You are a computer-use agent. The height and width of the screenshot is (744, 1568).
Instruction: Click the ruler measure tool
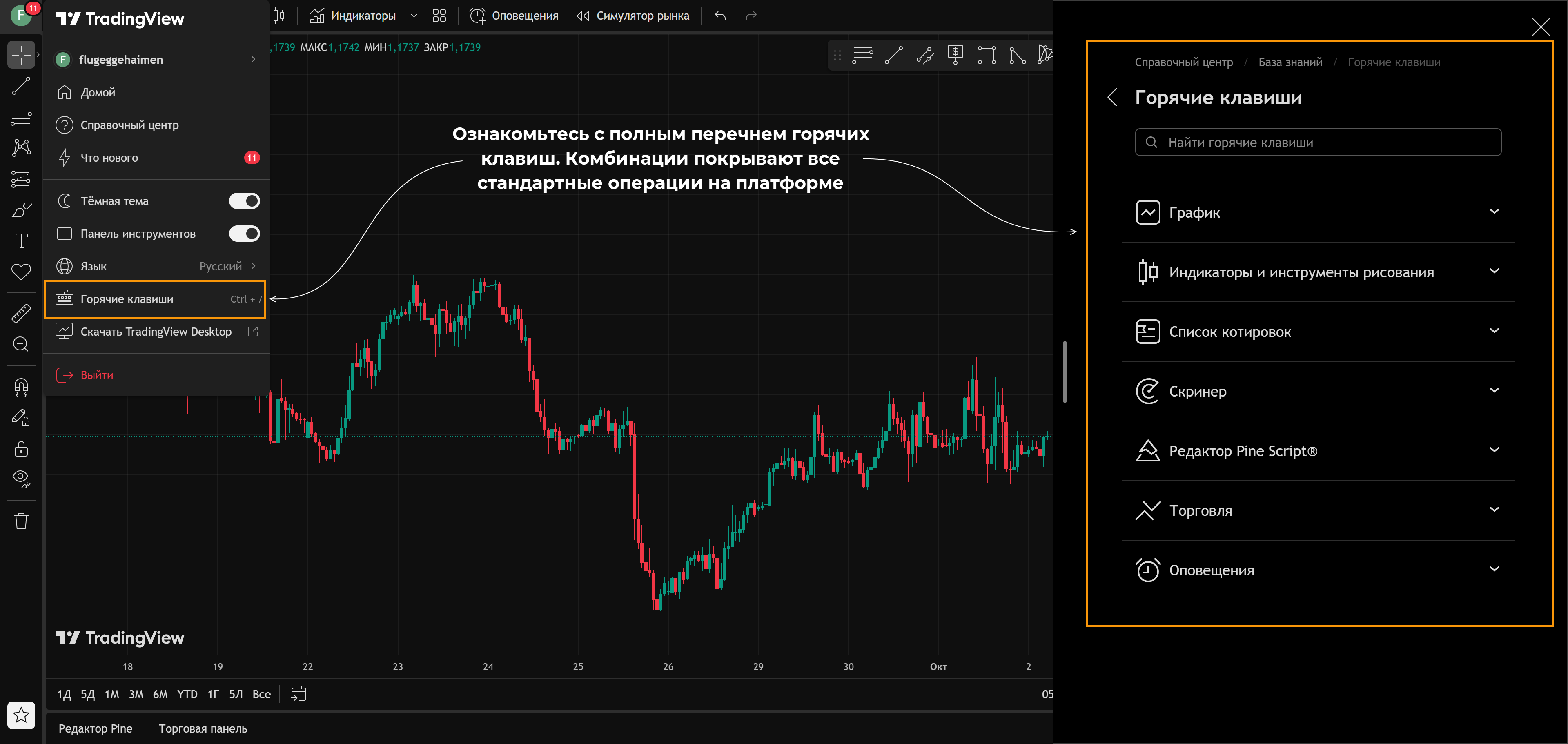point(21,314)
